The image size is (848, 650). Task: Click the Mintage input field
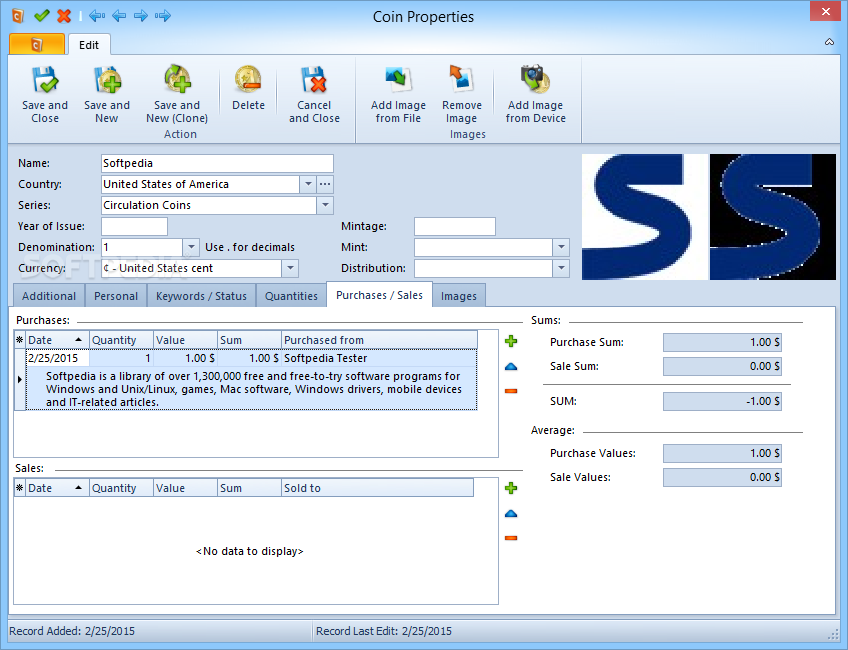click(455, 226)
